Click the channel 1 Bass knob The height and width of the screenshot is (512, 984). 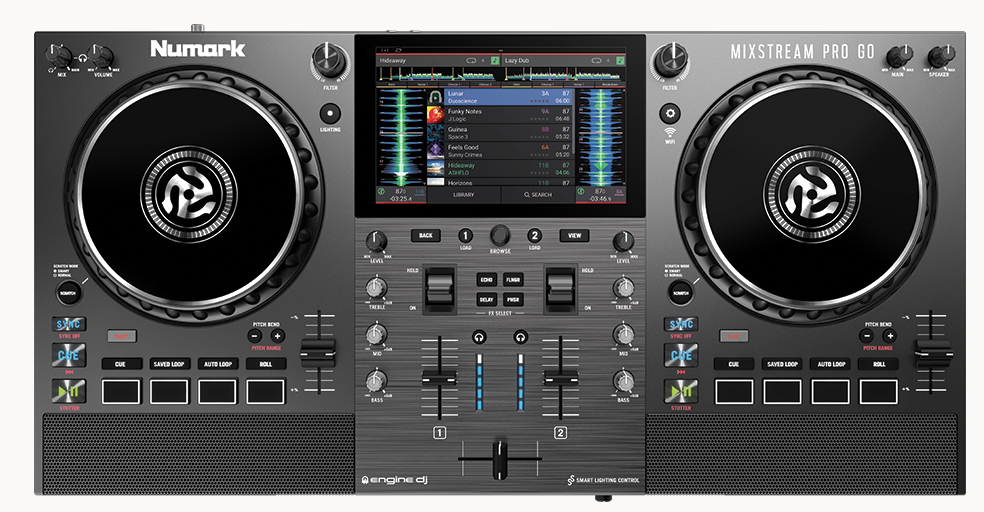coord(376,380)
